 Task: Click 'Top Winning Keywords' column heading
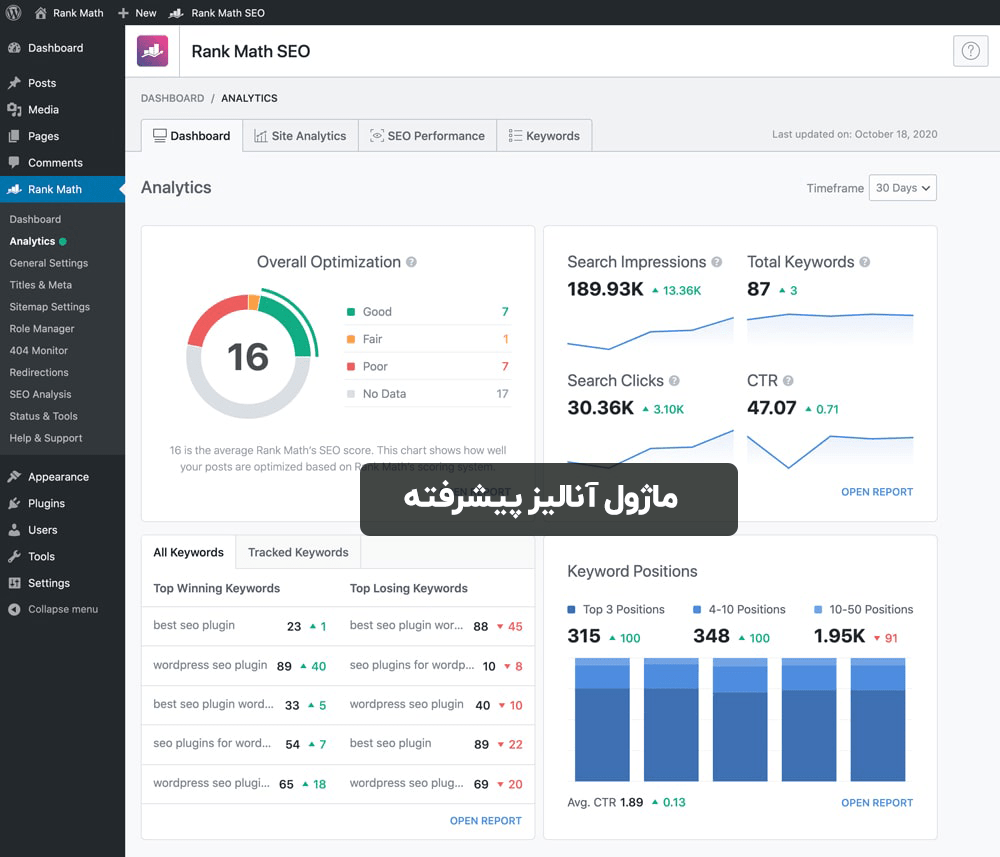tap(216, 589)
